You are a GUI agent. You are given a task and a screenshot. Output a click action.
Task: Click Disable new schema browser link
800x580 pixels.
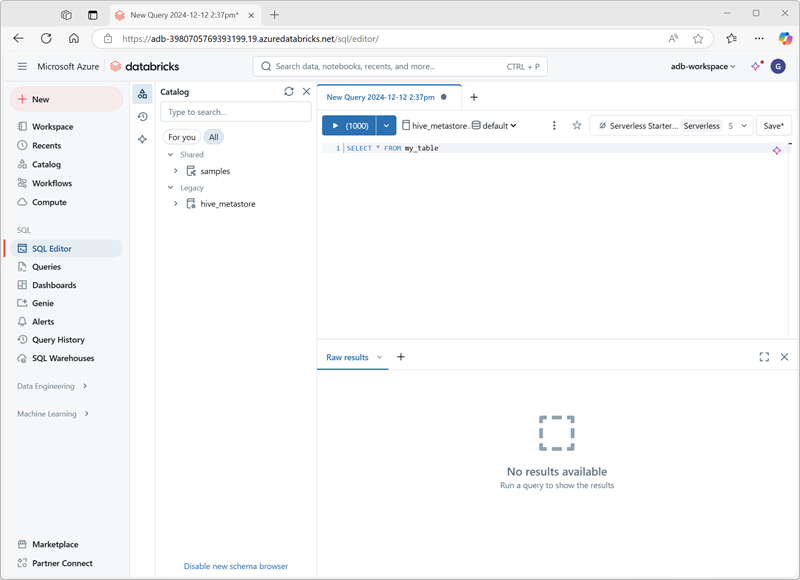236,566
